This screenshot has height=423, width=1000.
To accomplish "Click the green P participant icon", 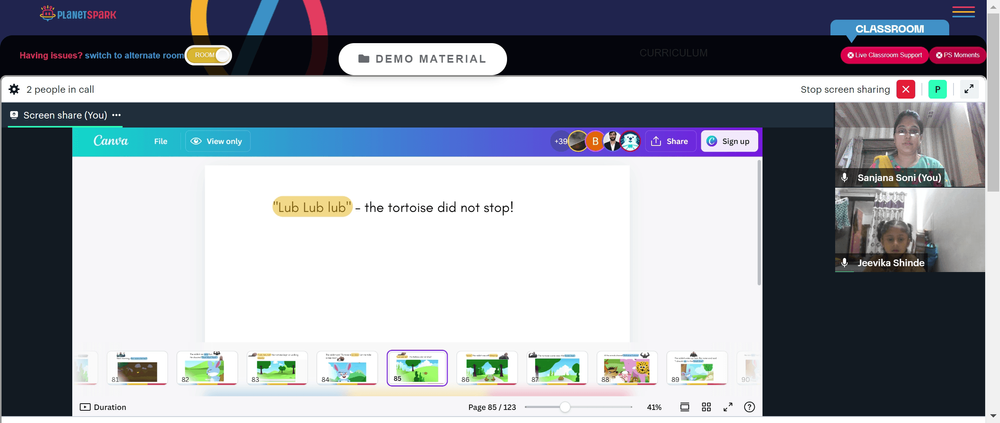I will click(x=938, y=89).
